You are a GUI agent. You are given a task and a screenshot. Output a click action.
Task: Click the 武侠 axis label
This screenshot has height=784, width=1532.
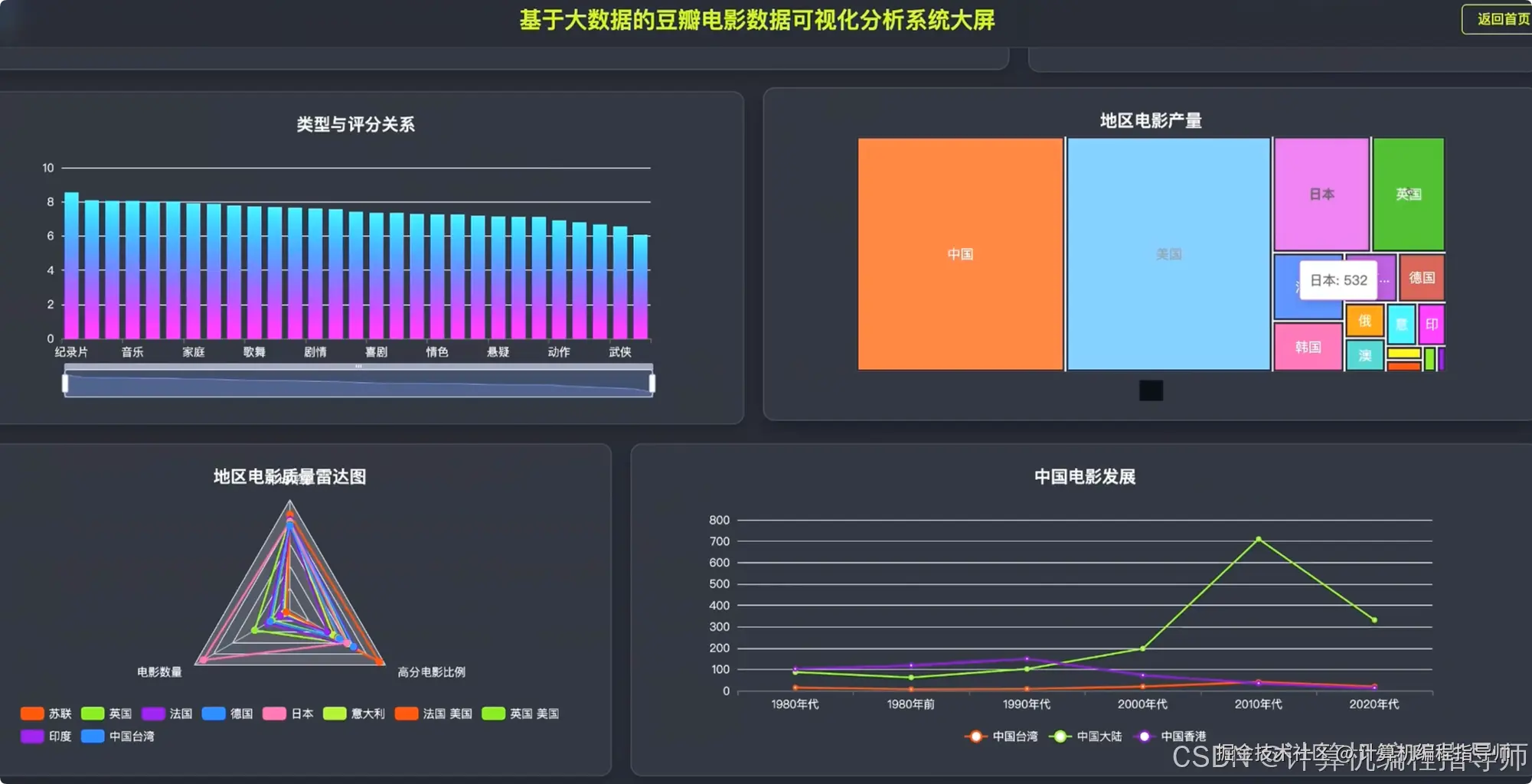[x=620, y=352]
